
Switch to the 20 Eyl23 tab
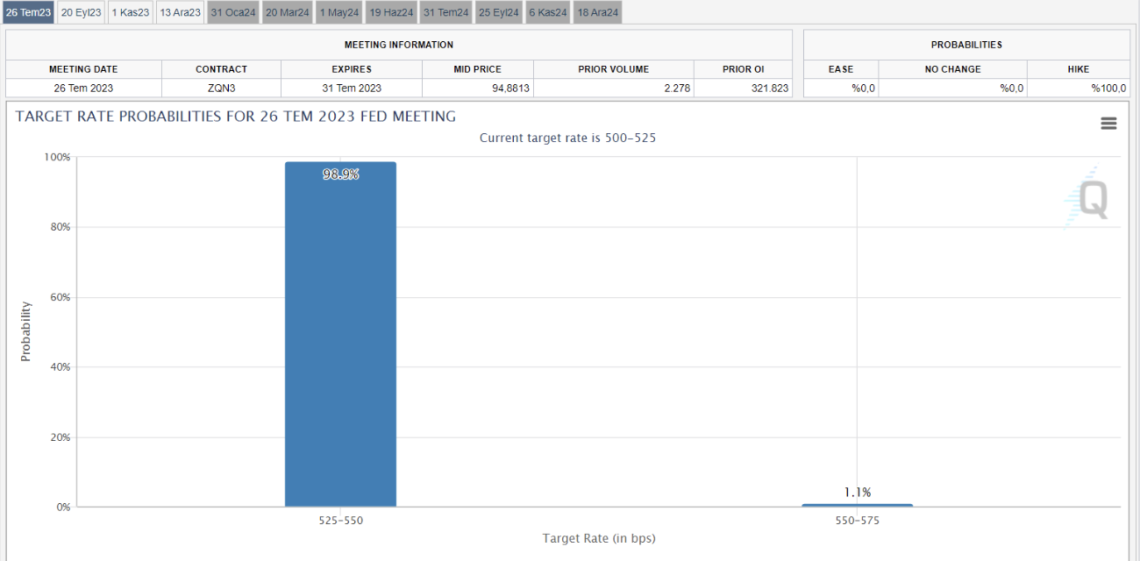click(81, 12)
